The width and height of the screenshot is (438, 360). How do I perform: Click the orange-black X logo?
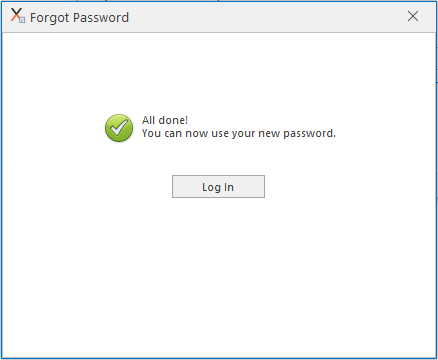point(16,15)
